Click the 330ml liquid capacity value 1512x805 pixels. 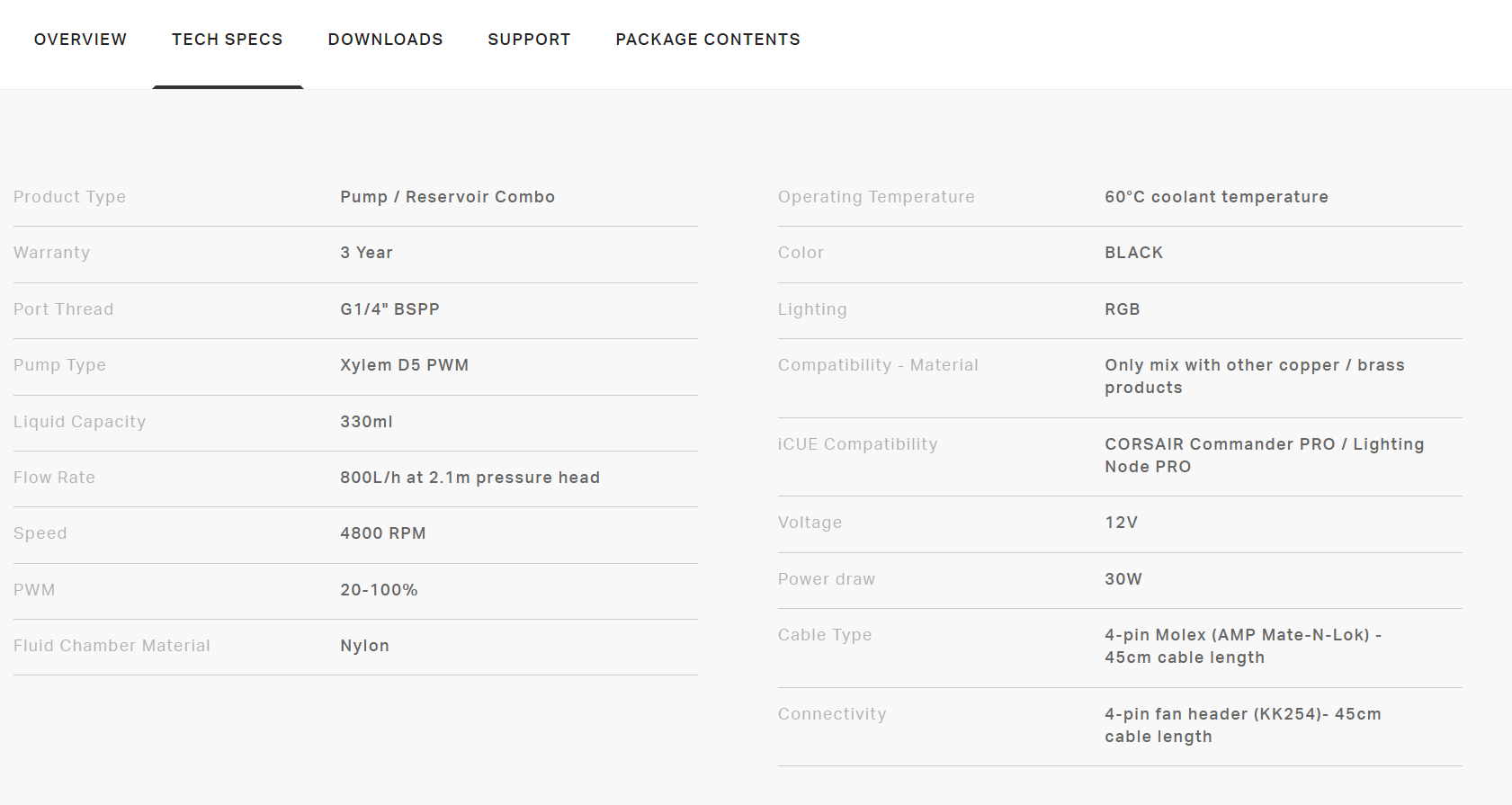click(366, 422)
